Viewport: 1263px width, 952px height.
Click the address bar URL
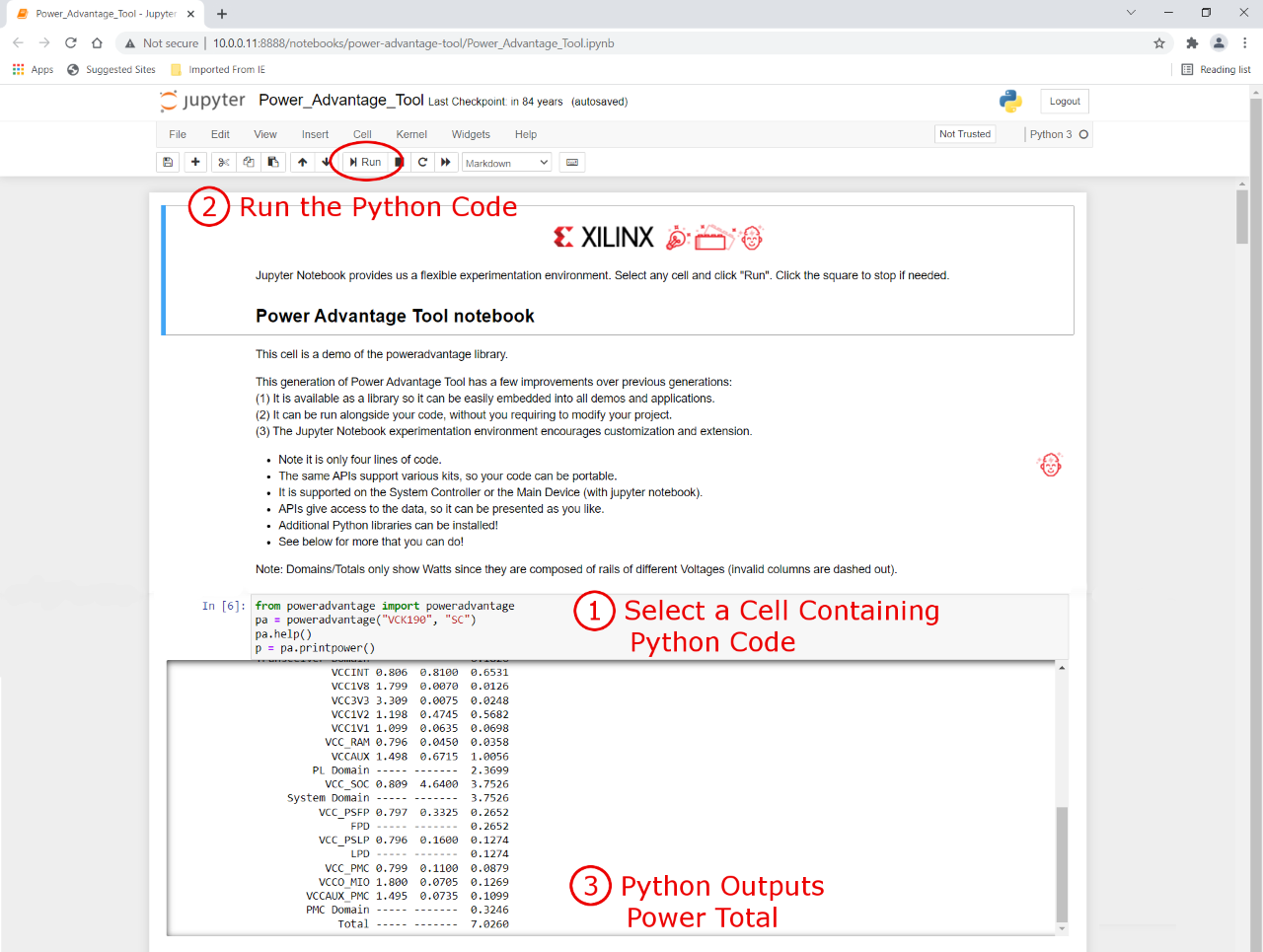coord(413,43)
